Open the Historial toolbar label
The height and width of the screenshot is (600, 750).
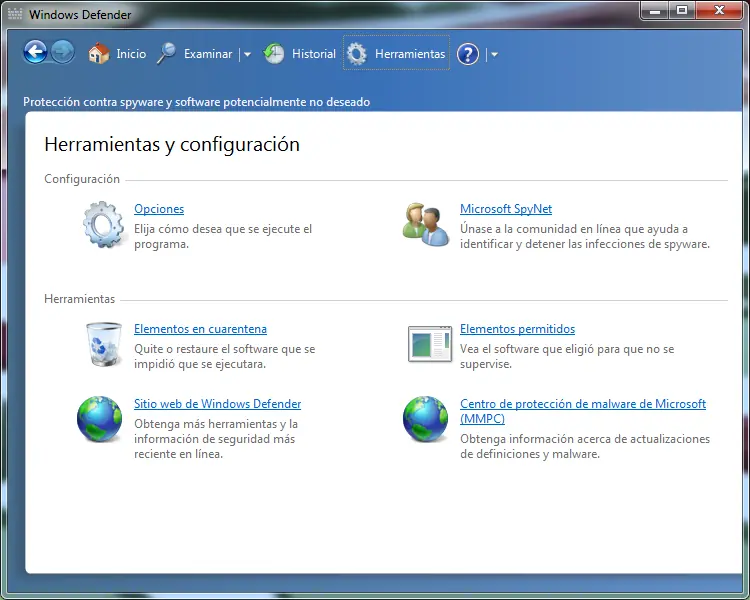coord(314,54)
